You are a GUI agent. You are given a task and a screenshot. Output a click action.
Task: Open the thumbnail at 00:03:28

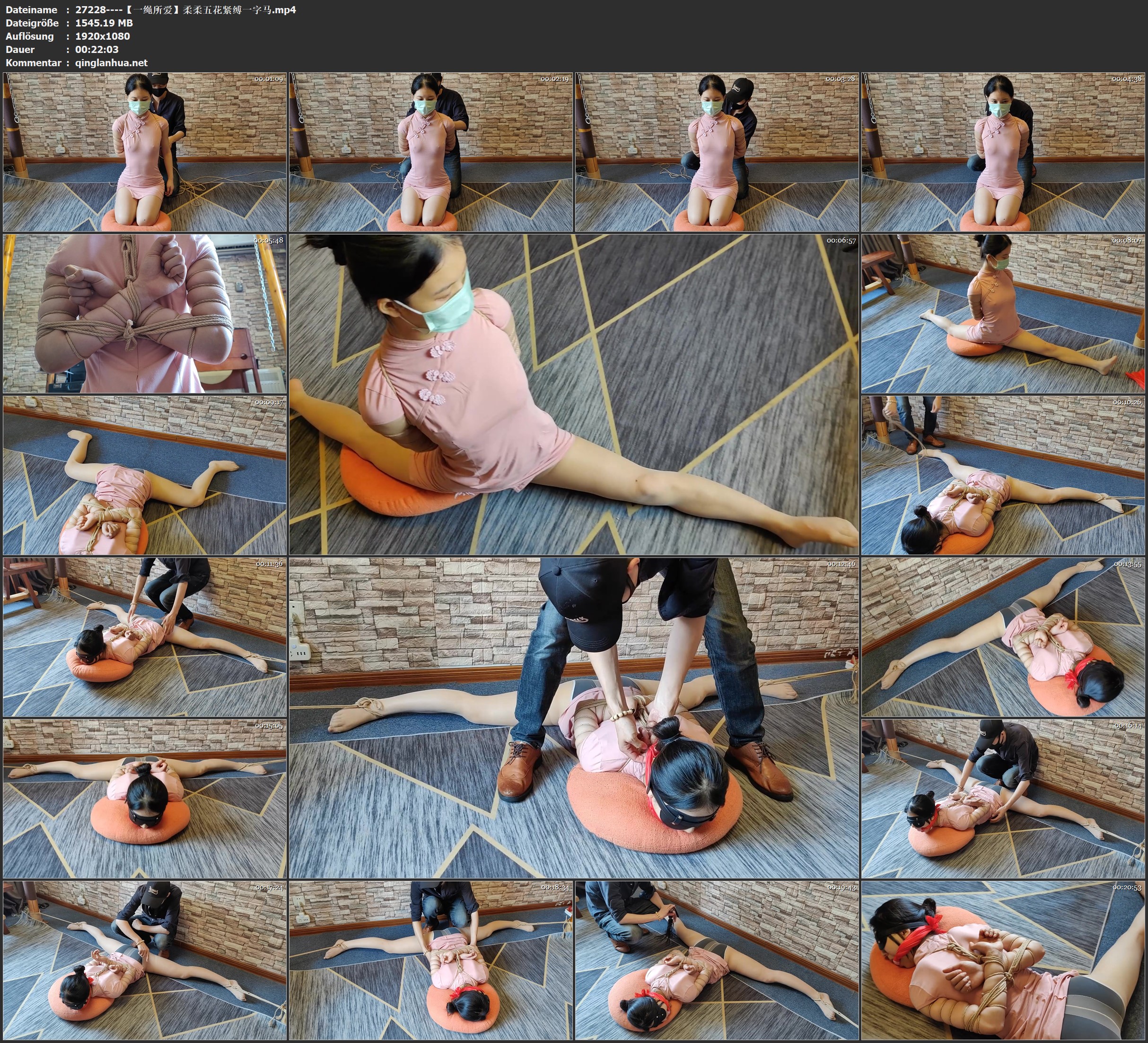tap(716, 152)
